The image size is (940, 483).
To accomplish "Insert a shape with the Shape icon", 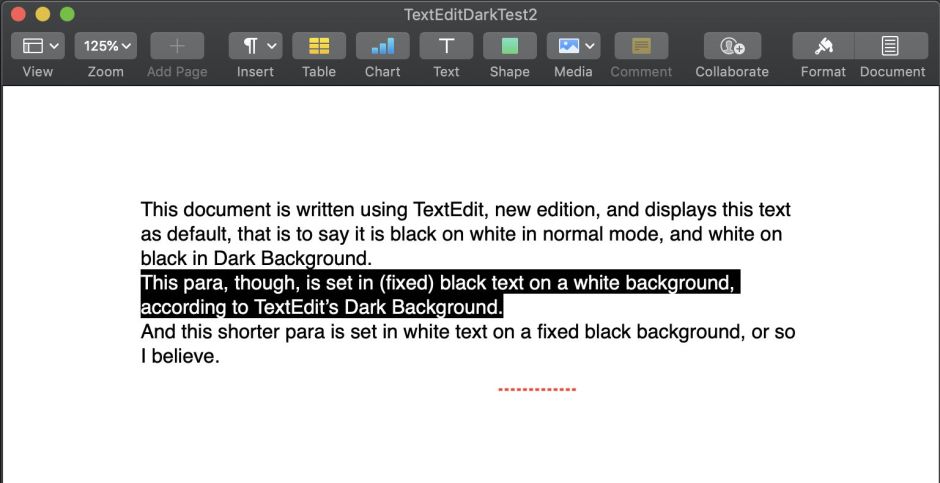I will [x=510, y=46].
